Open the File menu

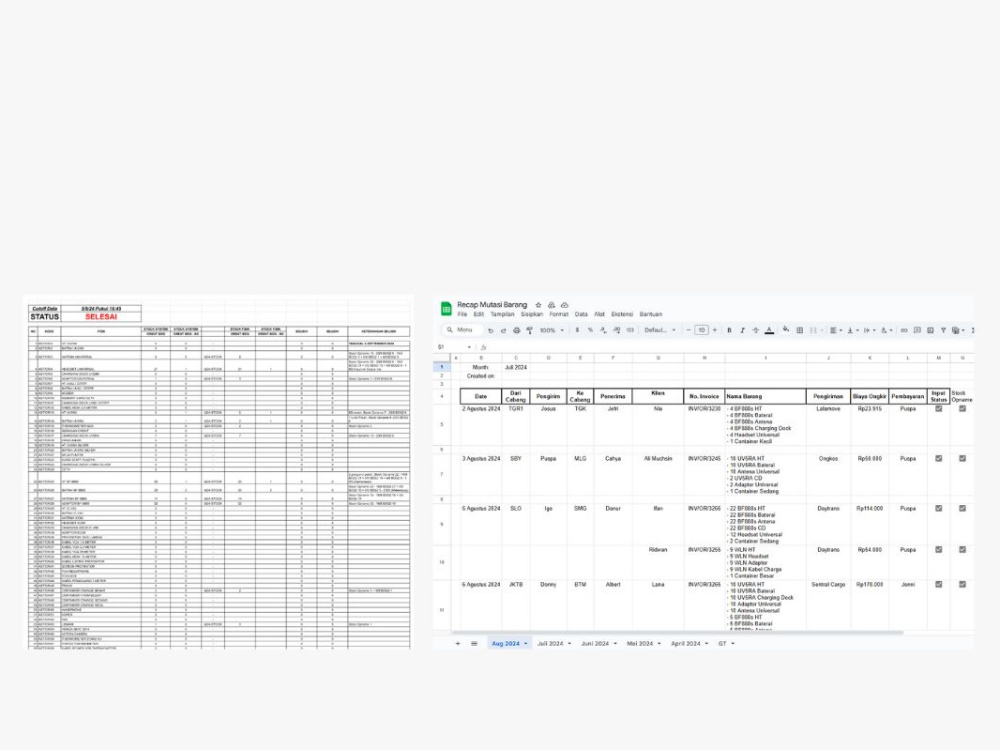pos(462,314)
